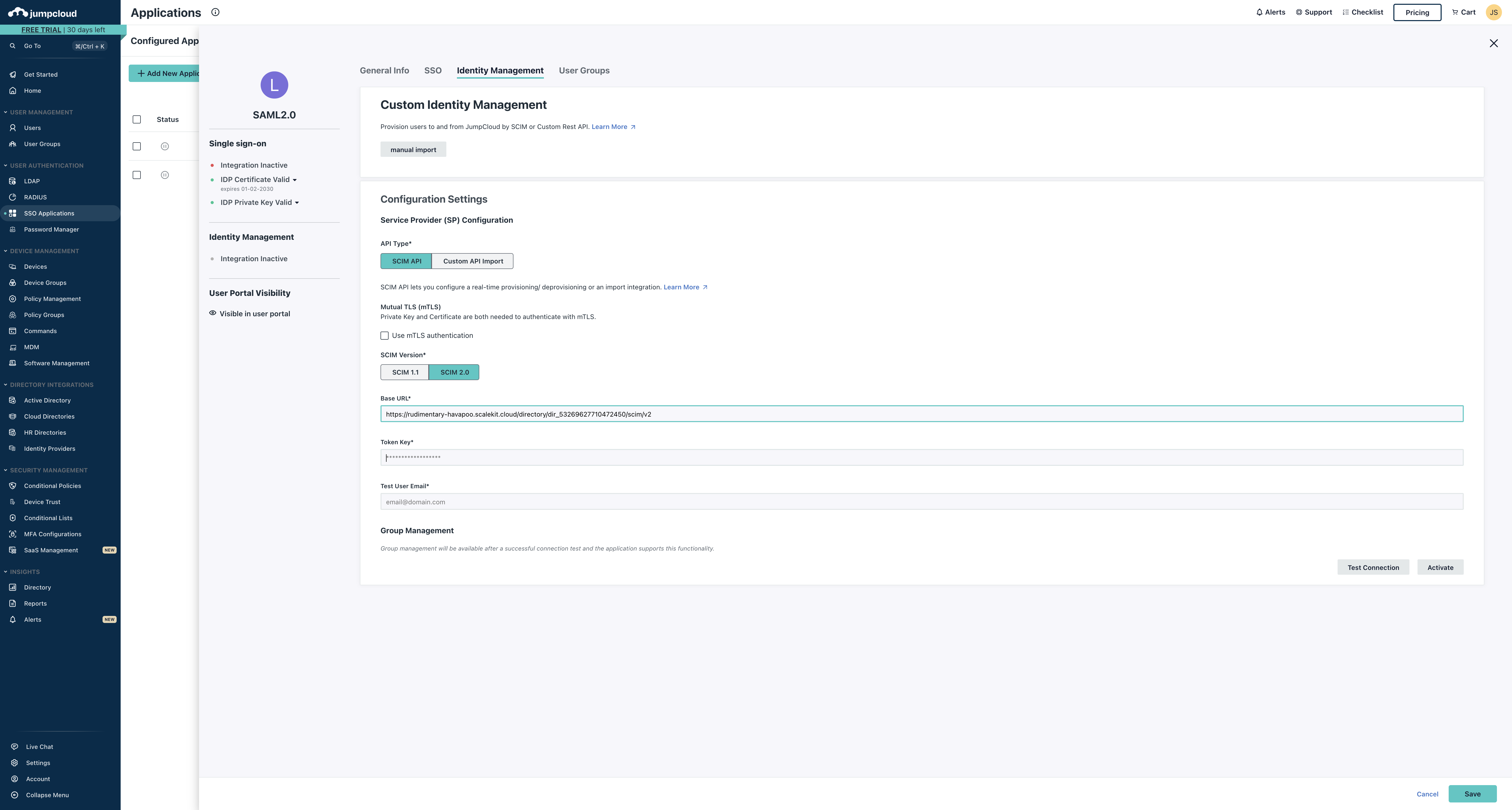Image resolution: width=1512 pixels, height=810 pixels.
Task: Click the User Groups sidebar icon
Action: [x=12, y=144]
